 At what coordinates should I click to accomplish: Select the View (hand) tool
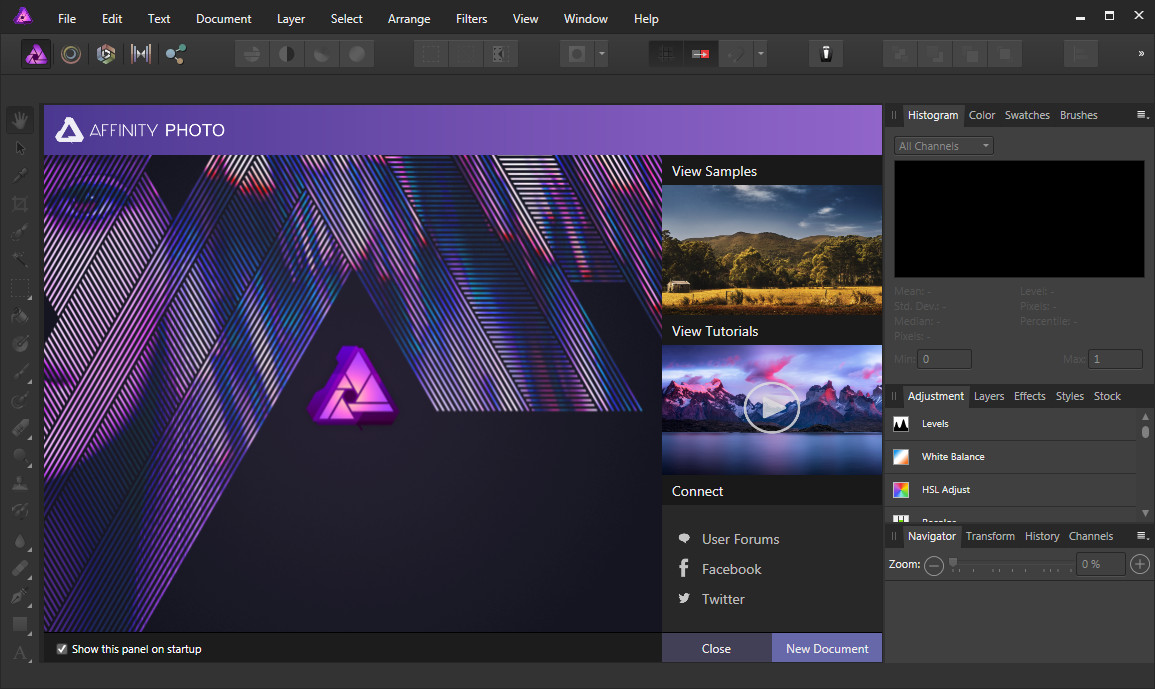20,119
